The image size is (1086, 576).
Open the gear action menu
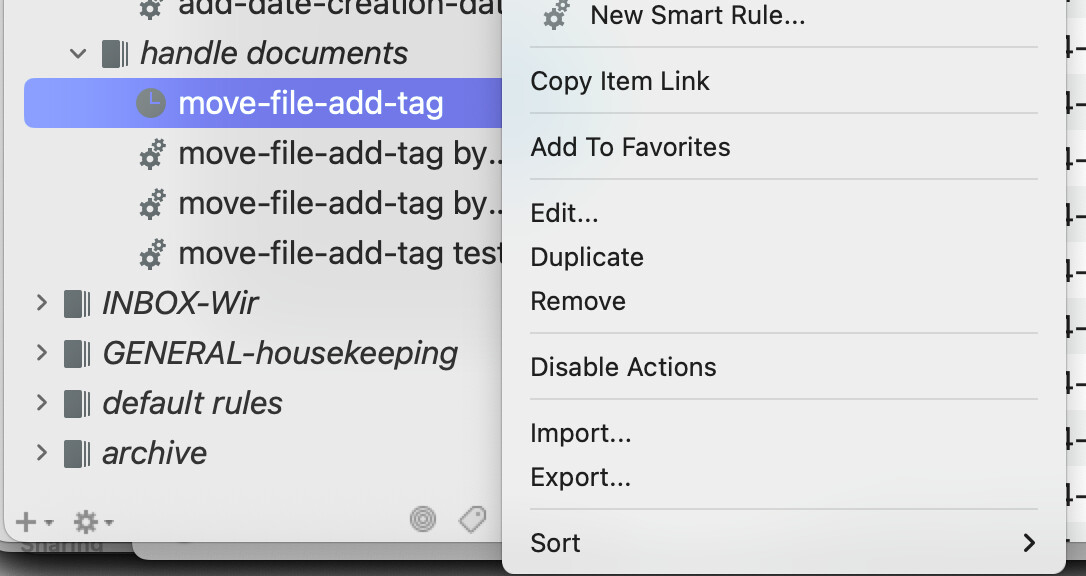coord(93,522)
